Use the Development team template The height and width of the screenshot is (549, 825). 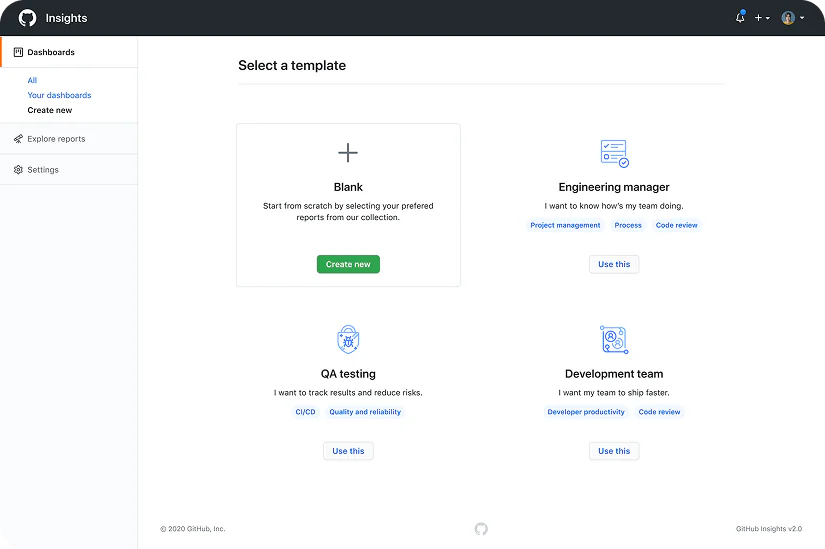point(614,451)
